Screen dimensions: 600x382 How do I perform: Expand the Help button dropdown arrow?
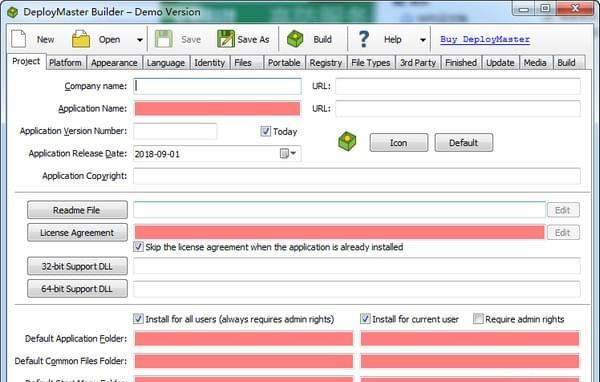click(x=423, y=39)
